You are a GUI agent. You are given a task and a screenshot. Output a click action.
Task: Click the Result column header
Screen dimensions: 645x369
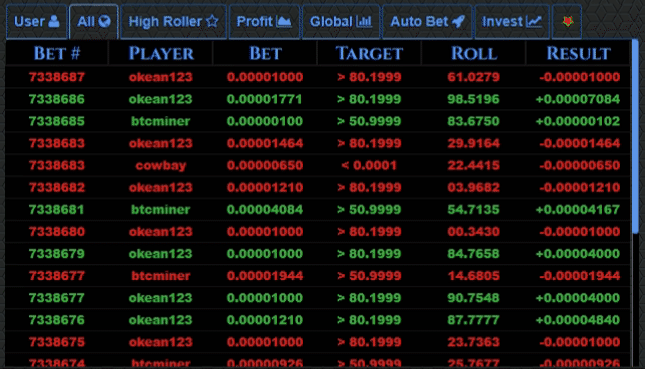pyautogui.click(x=578, y=53)
